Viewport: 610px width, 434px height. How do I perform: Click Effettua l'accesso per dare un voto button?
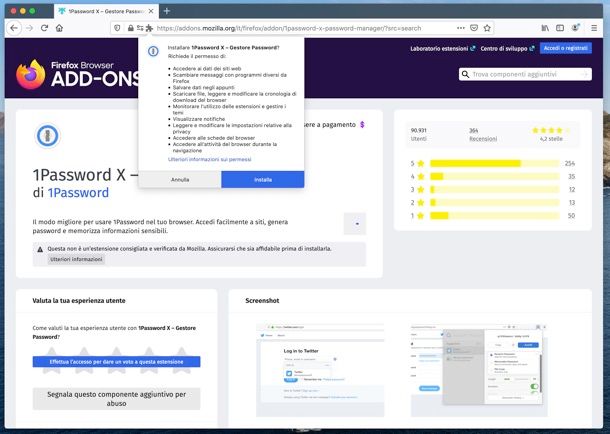tap(116, 362)
